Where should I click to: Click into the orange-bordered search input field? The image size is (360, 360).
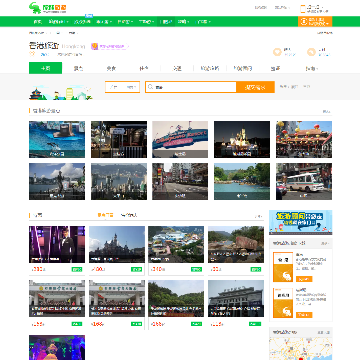click(191, 87)
